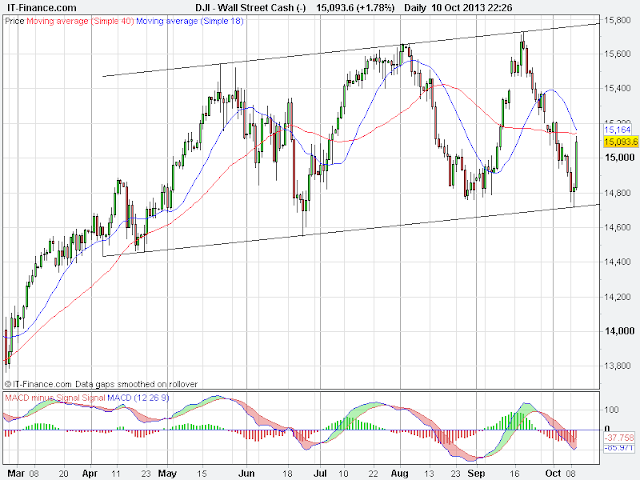The image size is (640, 480).
Task: Click the 'May' month label on the time axis
Action: tap(167, 473)
